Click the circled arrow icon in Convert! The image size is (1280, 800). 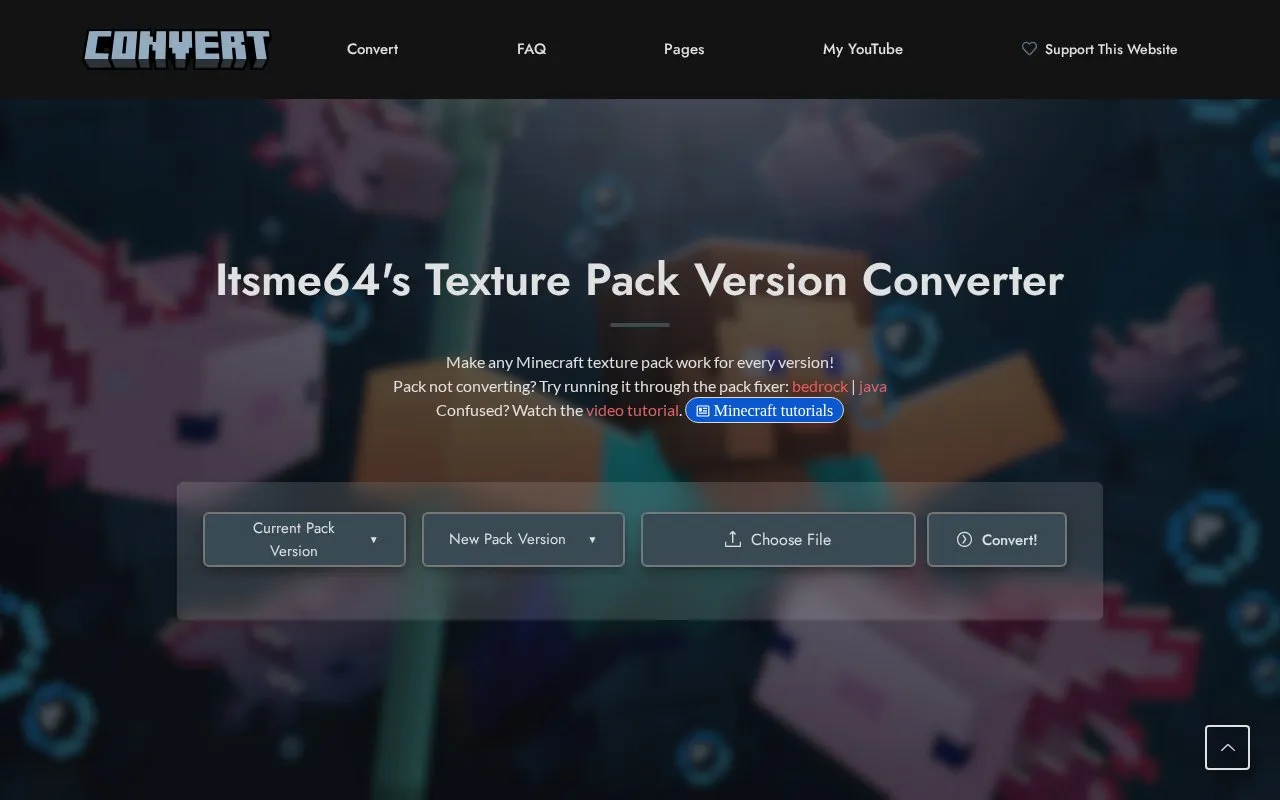click(x=964, y=539)
